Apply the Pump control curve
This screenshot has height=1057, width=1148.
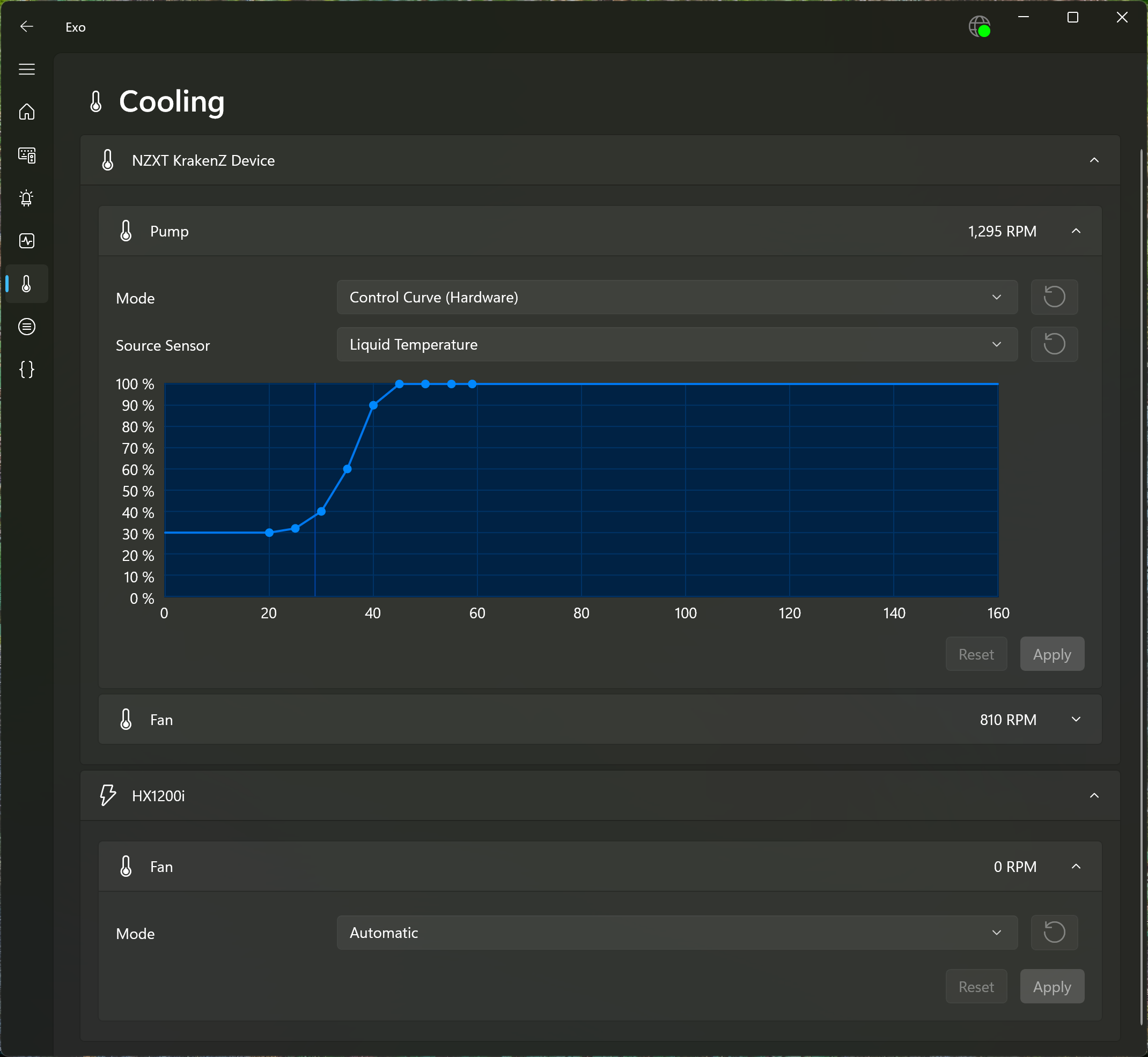1051,654
